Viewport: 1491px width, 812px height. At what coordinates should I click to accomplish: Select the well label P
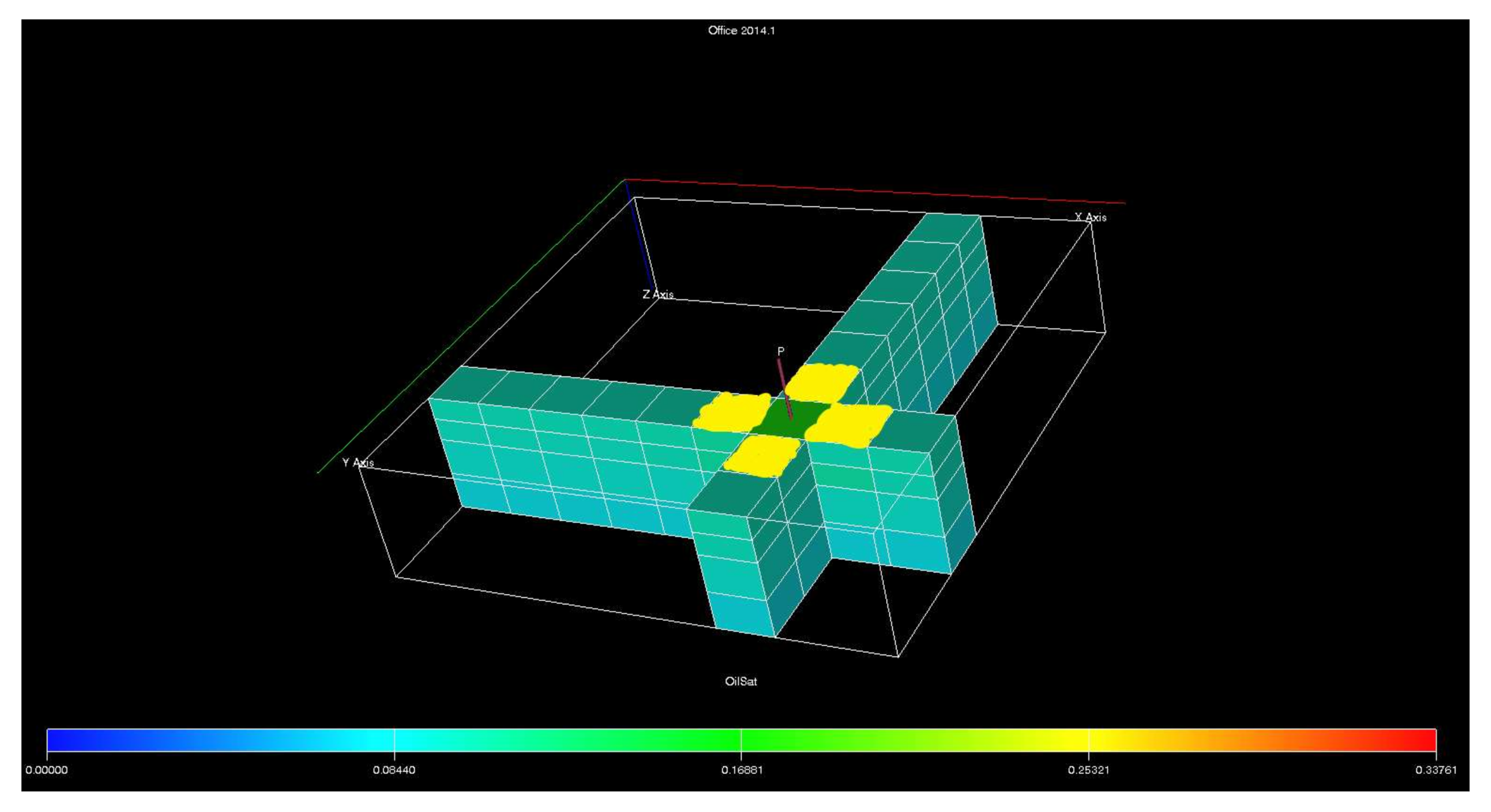coord(780,351)
